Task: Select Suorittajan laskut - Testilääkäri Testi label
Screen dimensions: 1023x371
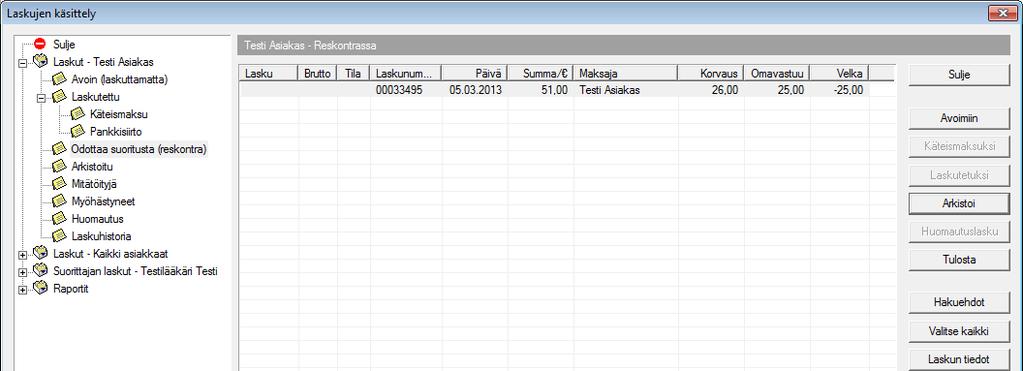Action: tap(135, 271)
